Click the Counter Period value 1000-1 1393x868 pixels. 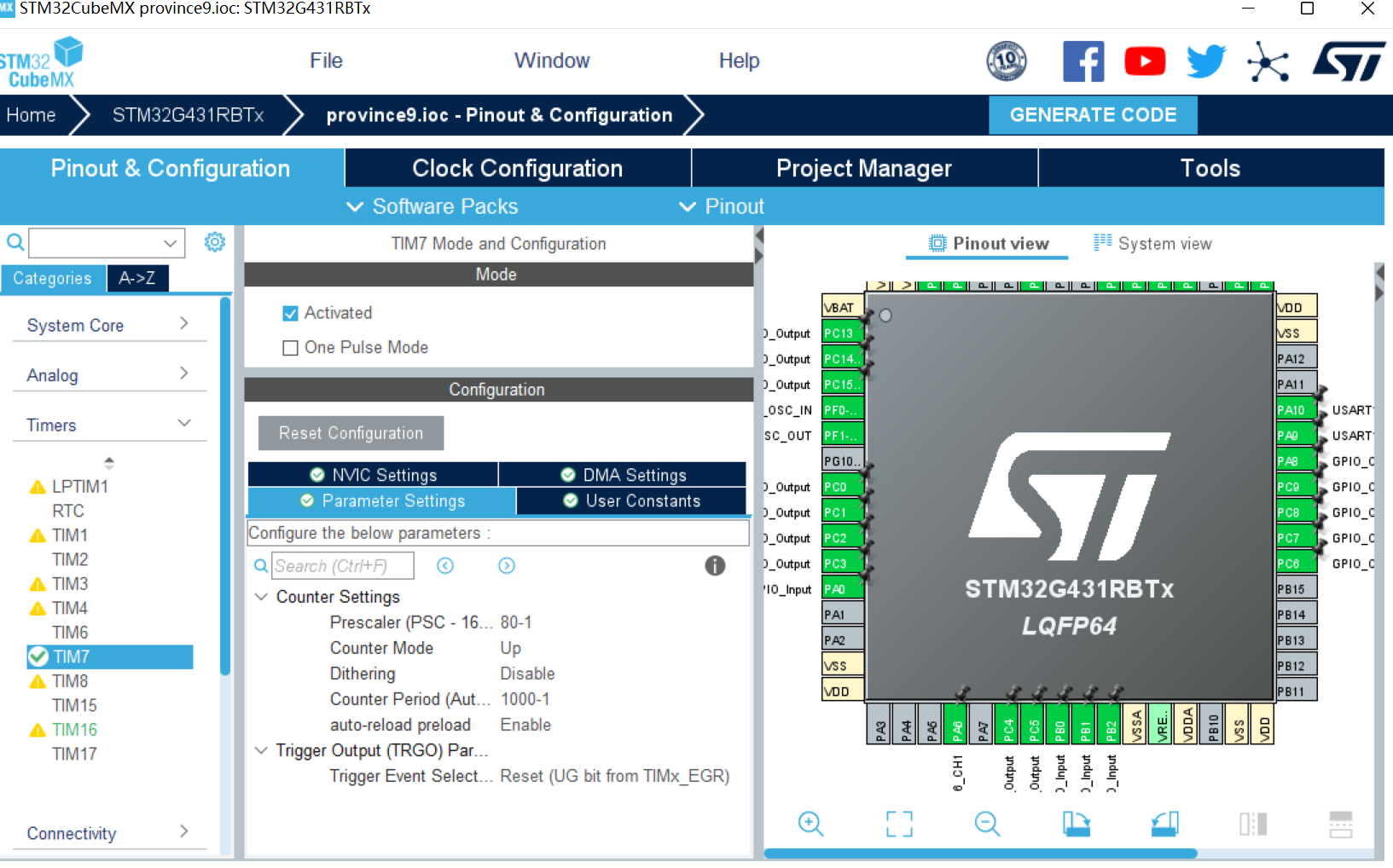pos(525,699)
